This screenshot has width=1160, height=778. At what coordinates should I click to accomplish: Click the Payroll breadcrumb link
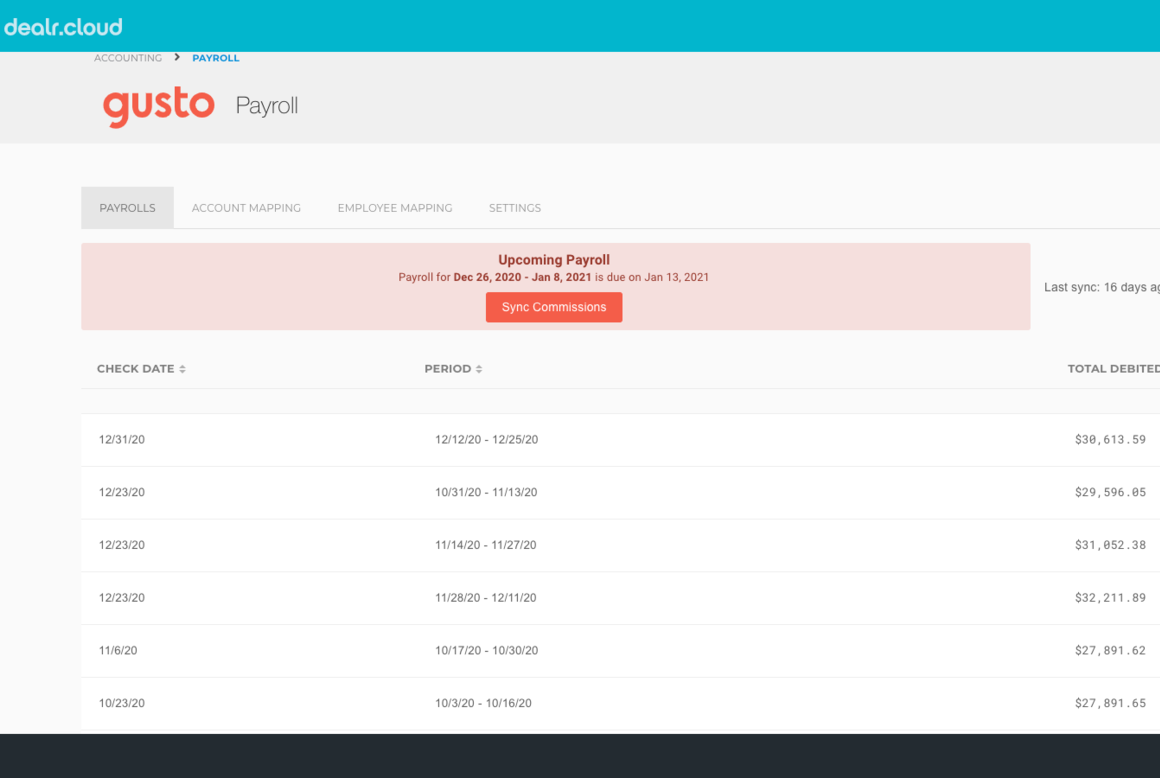215,58
